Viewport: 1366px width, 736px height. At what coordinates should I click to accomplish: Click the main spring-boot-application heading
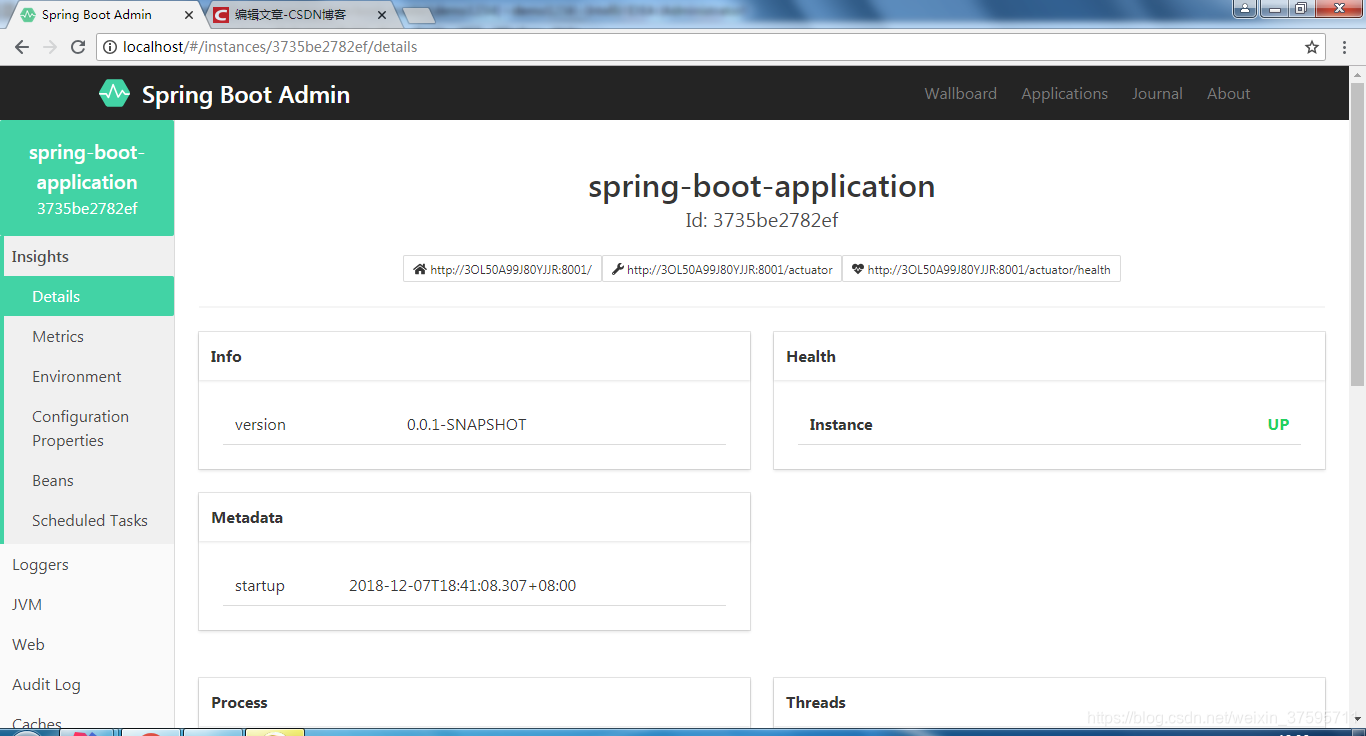point(762,186)
